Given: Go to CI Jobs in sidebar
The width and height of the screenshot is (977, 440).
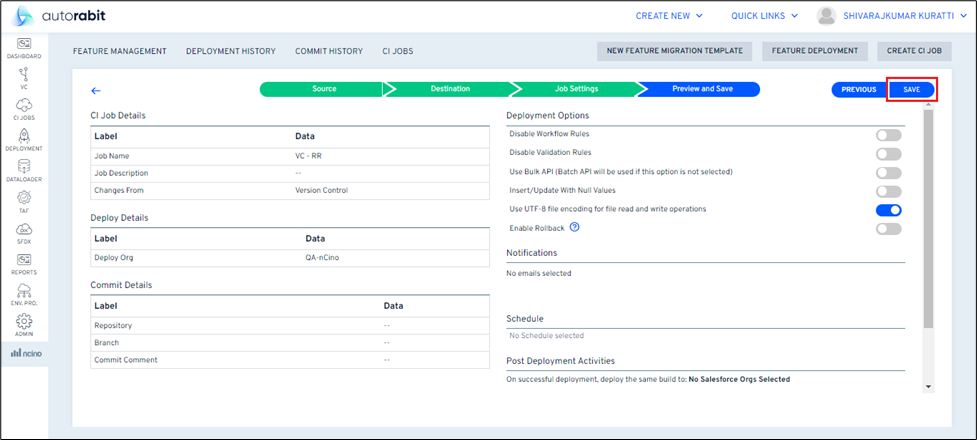Looking at the screenshot, I should coord(24,108).
